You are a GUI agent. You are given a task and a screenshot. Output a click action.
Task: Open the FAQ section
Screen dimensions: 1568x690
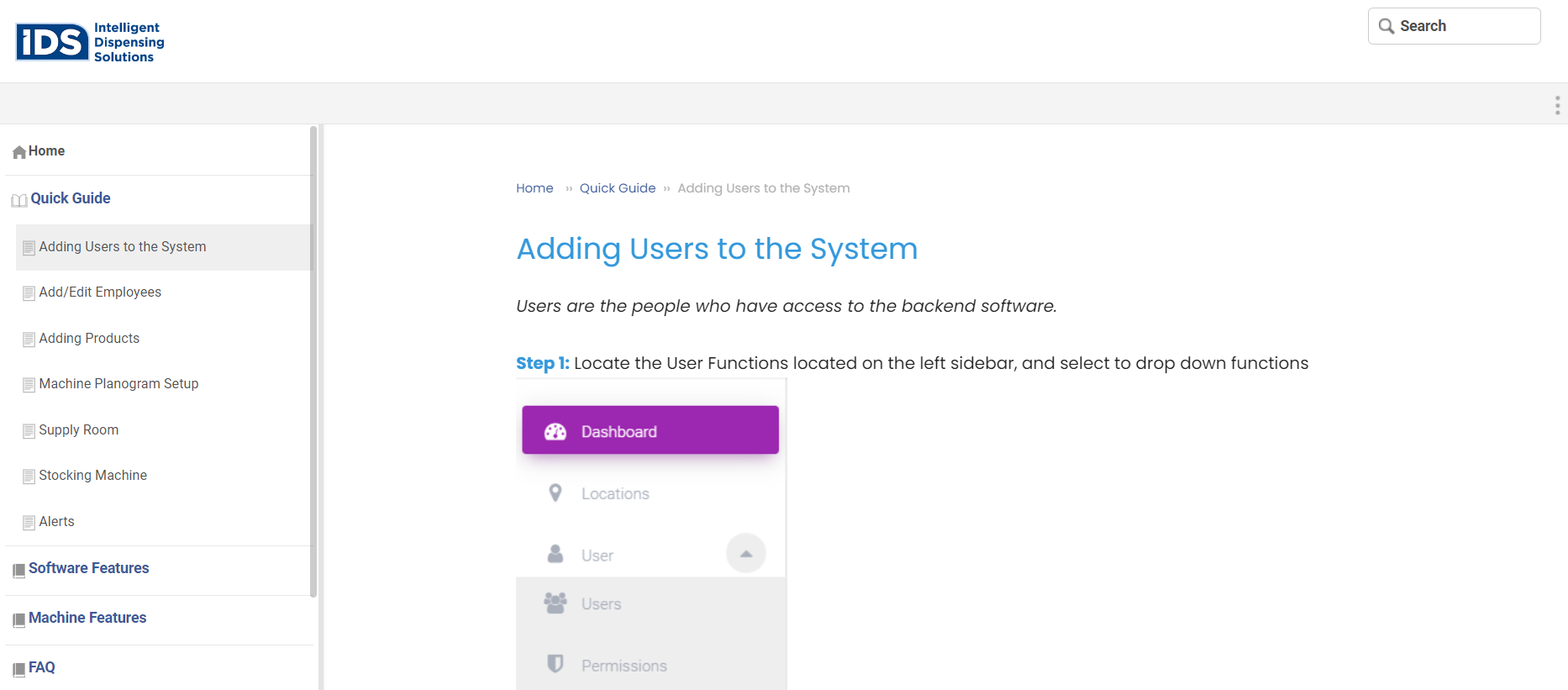(42, 667)
